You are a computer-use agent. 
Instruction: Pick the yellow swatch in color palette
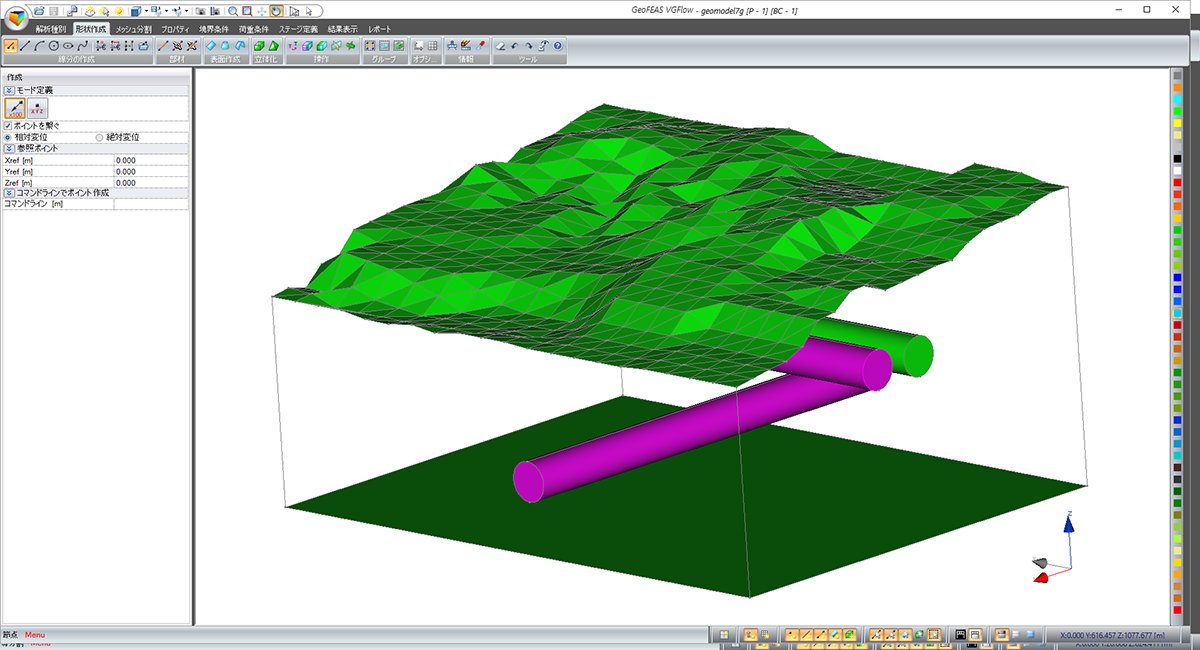click(1178, 123)
